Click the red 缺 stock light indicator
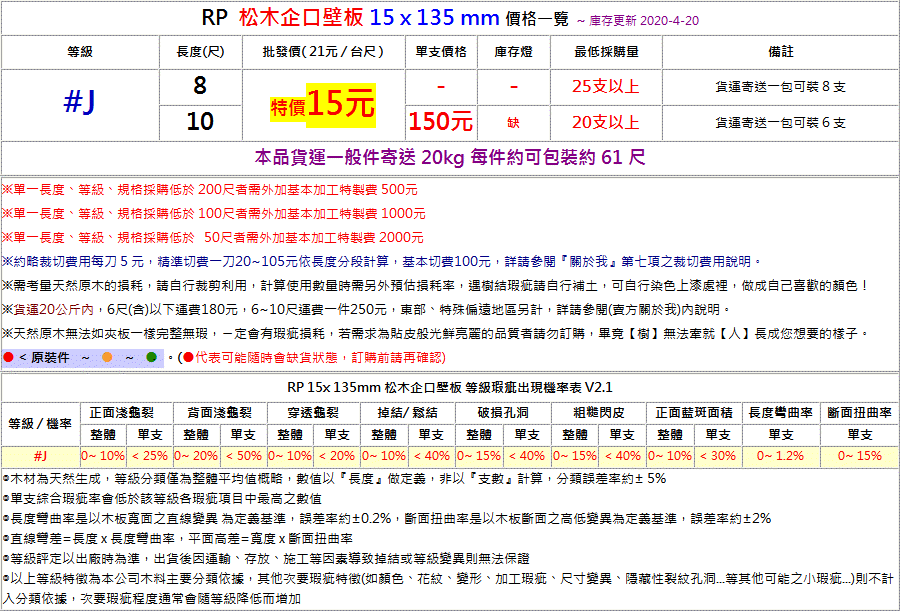 [513, 122]
